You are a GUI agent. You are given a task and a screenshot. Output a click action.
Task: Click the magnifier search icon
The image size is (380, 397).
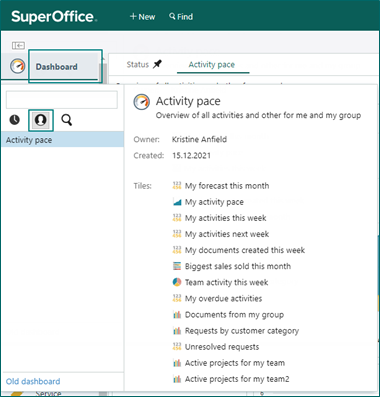pyautogui.click(x=67, y=120)
